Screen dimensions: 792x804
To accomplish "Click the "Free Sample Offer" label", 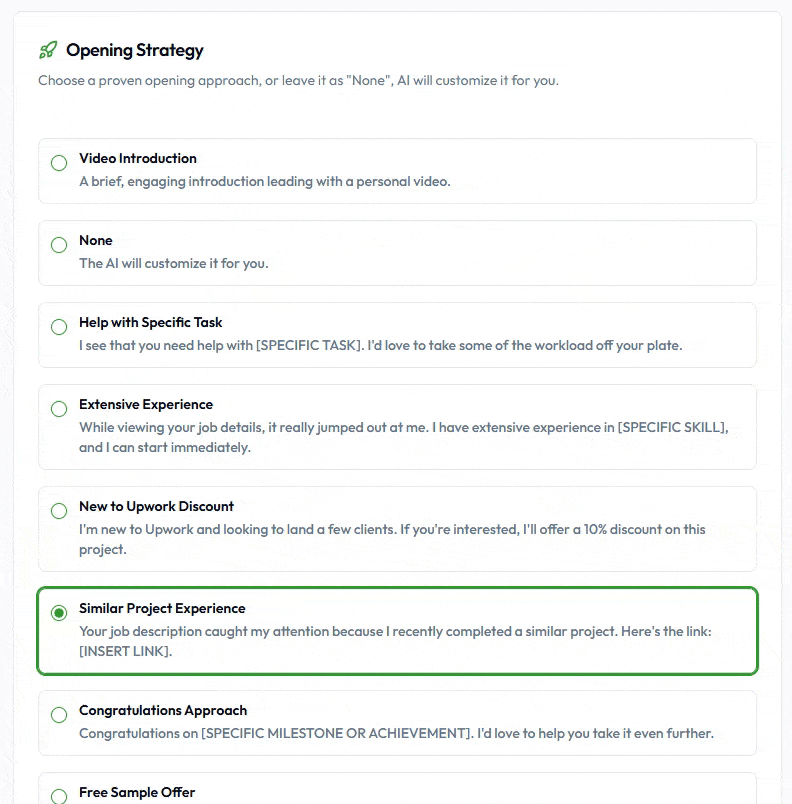I will (x=137, y=792).
